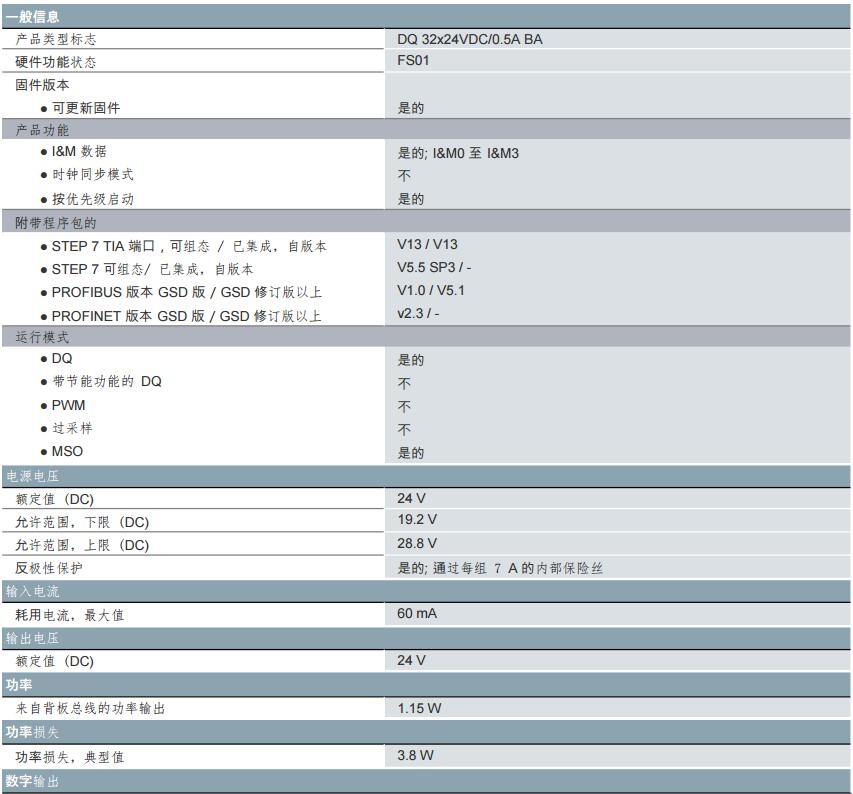Click the '耗用电流, 最大值' label
The image size is (853, 794).
(x=69, y=615)
